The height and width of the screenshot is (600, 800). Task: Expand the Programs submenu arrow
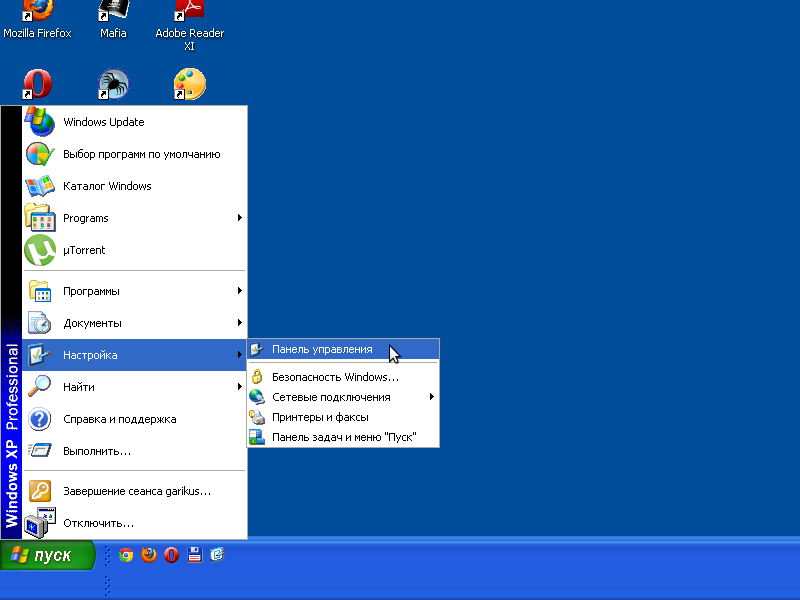click(239, 218)
